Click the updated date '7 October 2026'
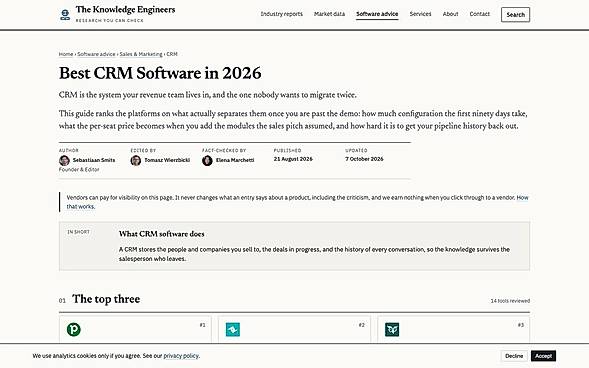Screen dimensions: 589x368 [x=364, y=159]
